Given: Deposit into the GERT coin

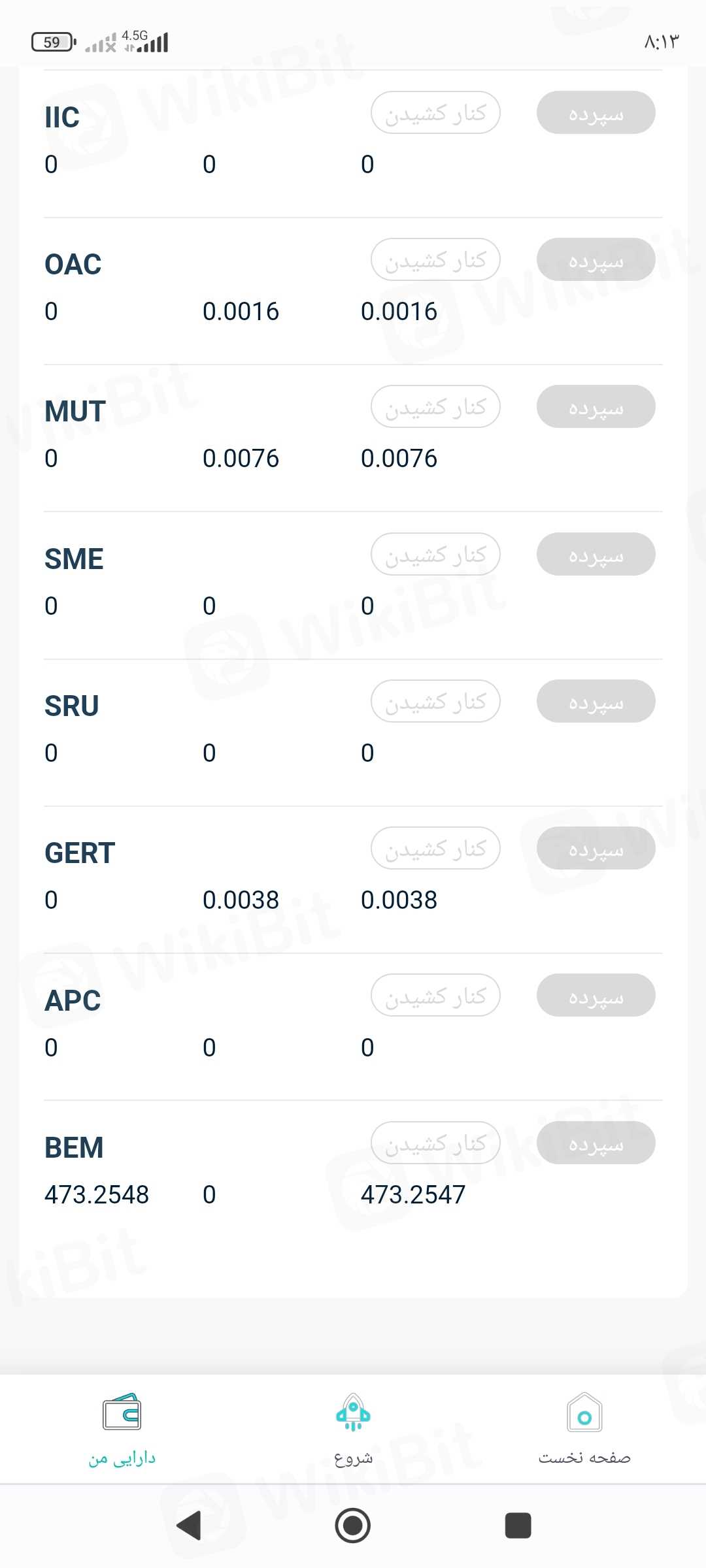Looking at the screenshot, I should point(596,848).
